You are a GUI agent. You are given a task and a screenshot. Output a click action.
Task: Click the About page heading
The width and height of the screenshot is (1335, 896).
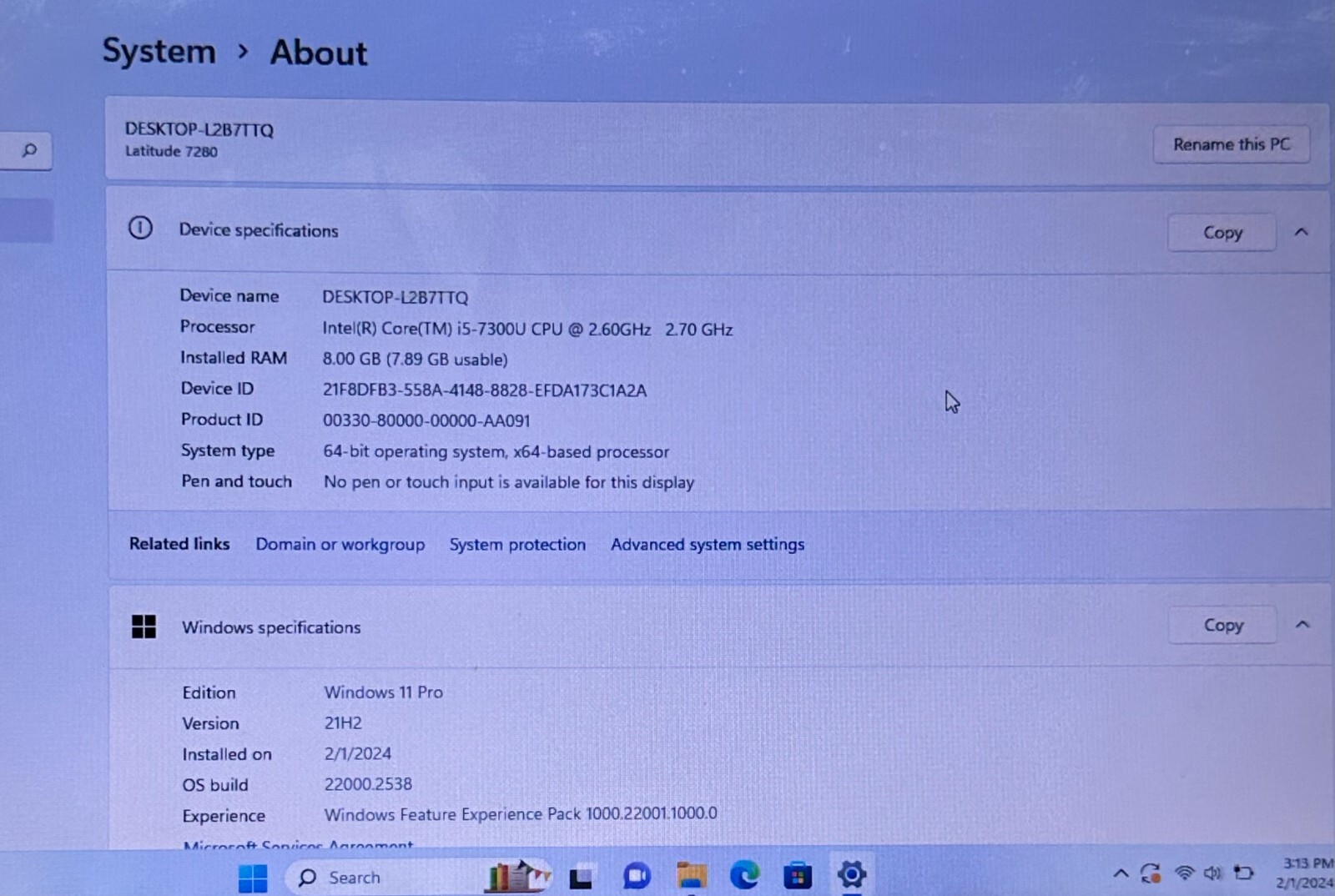click(x=318, y=53)
